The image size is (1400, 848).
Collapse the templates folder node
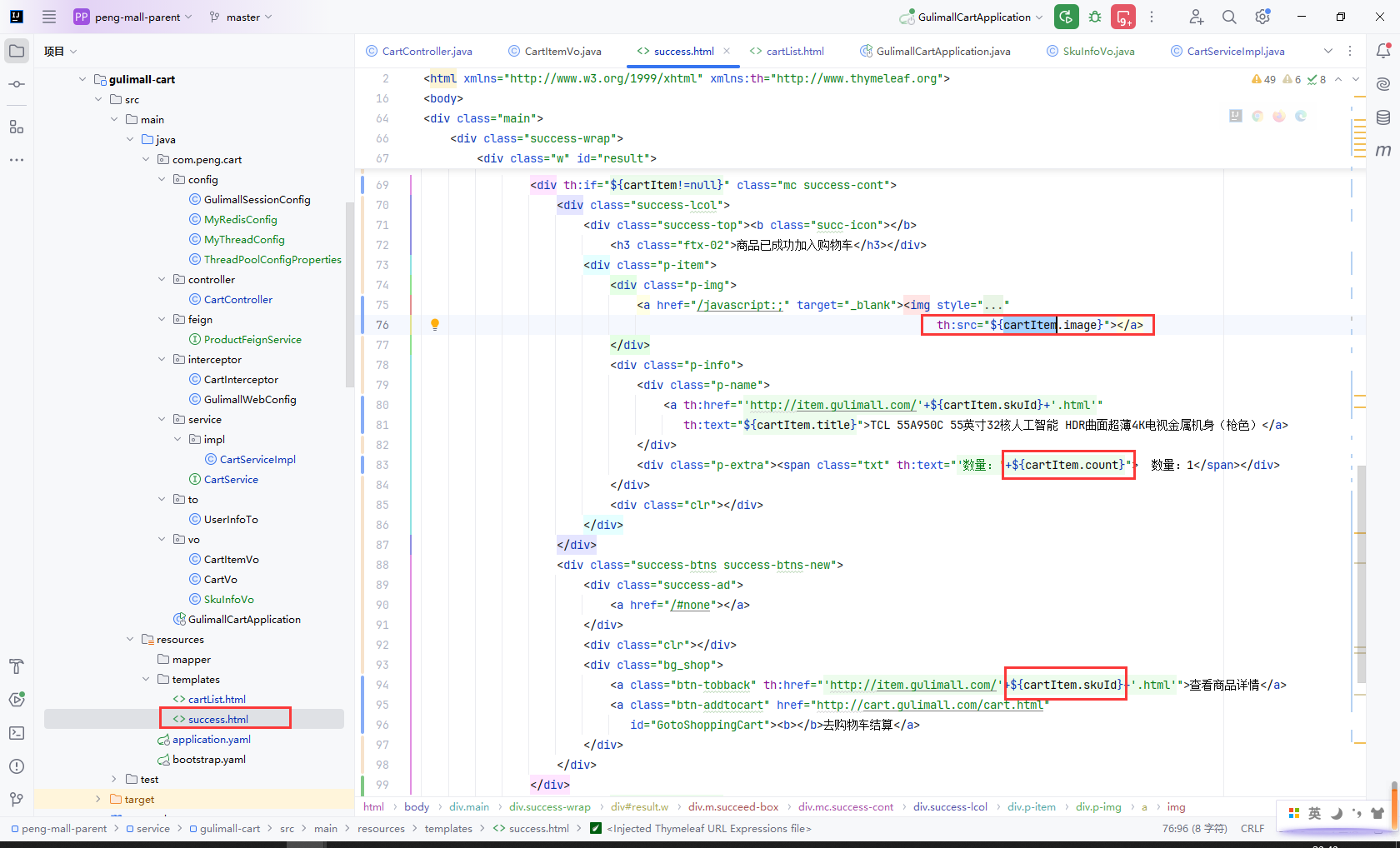[146, 679]
